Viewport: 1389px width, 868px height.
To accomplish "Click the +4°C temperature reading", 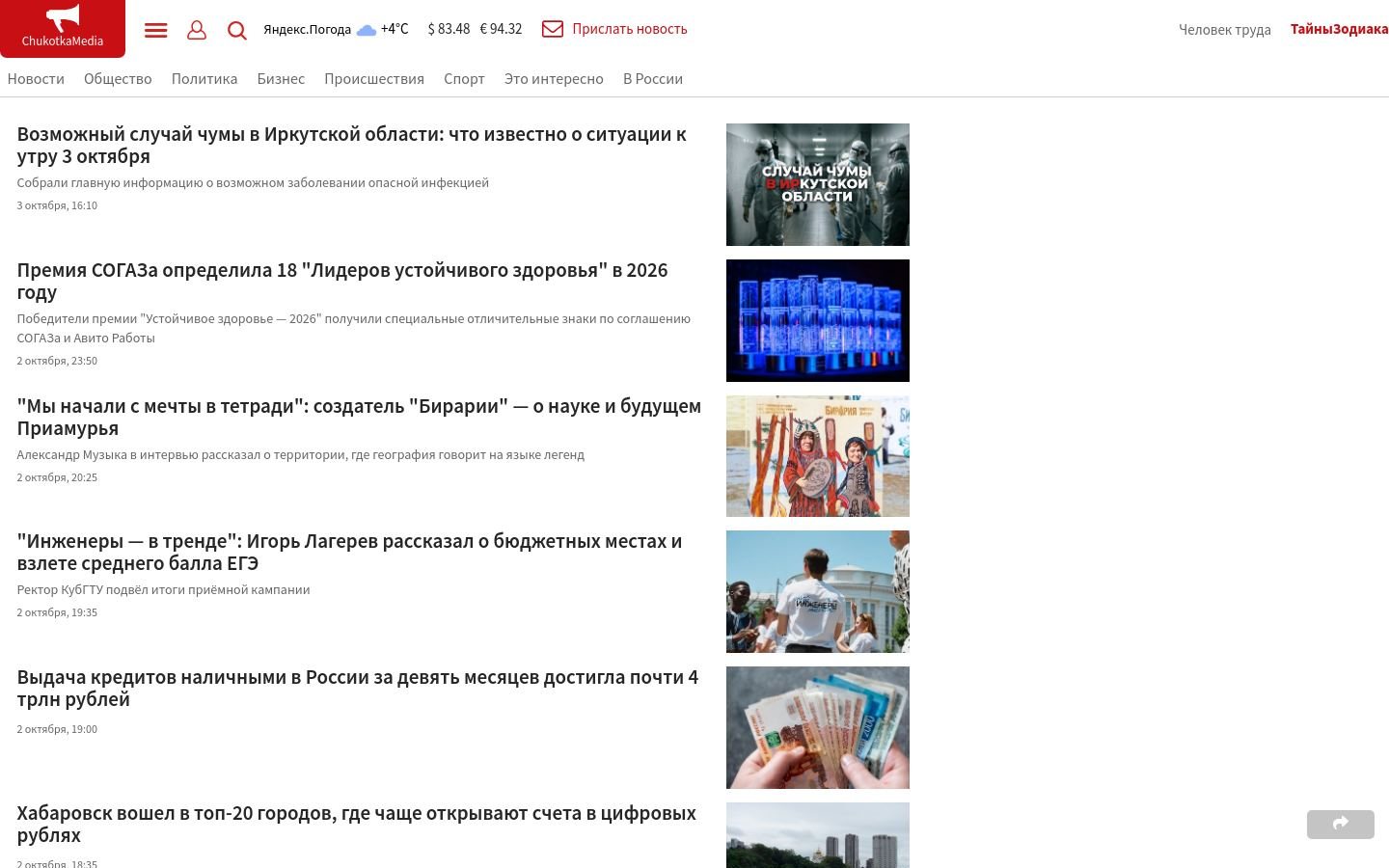I will pos(395,29).
